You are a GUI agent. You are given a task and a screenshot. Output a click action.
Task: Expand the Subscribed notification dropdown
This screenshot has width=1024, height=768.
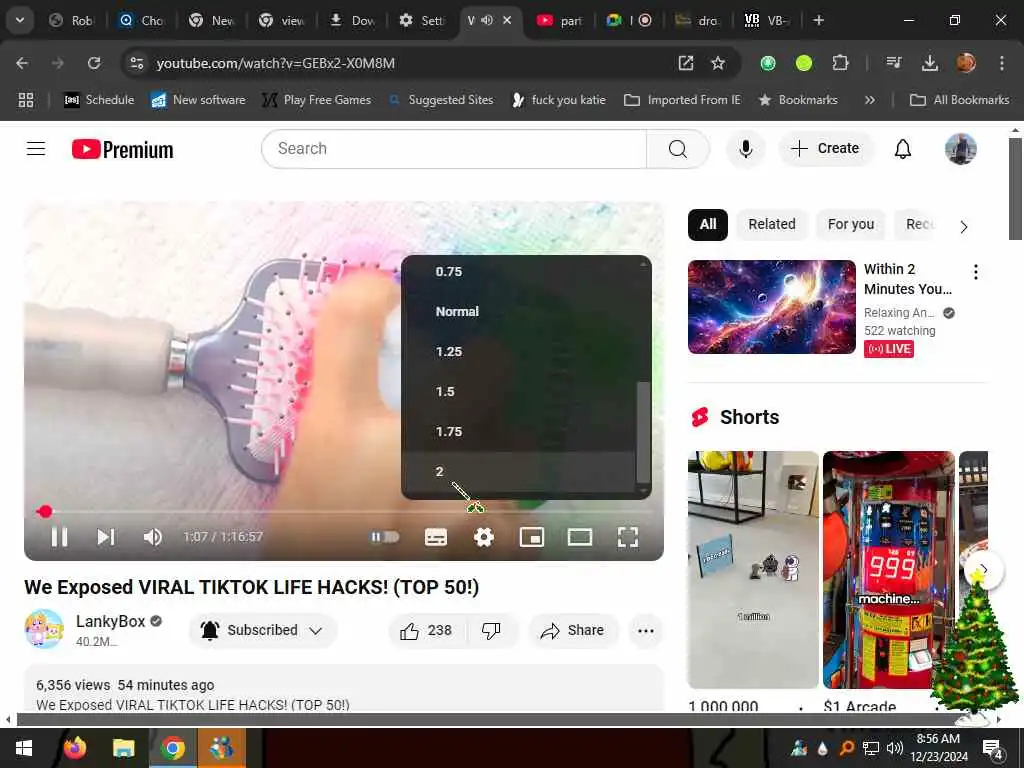[x=263, y=630]
